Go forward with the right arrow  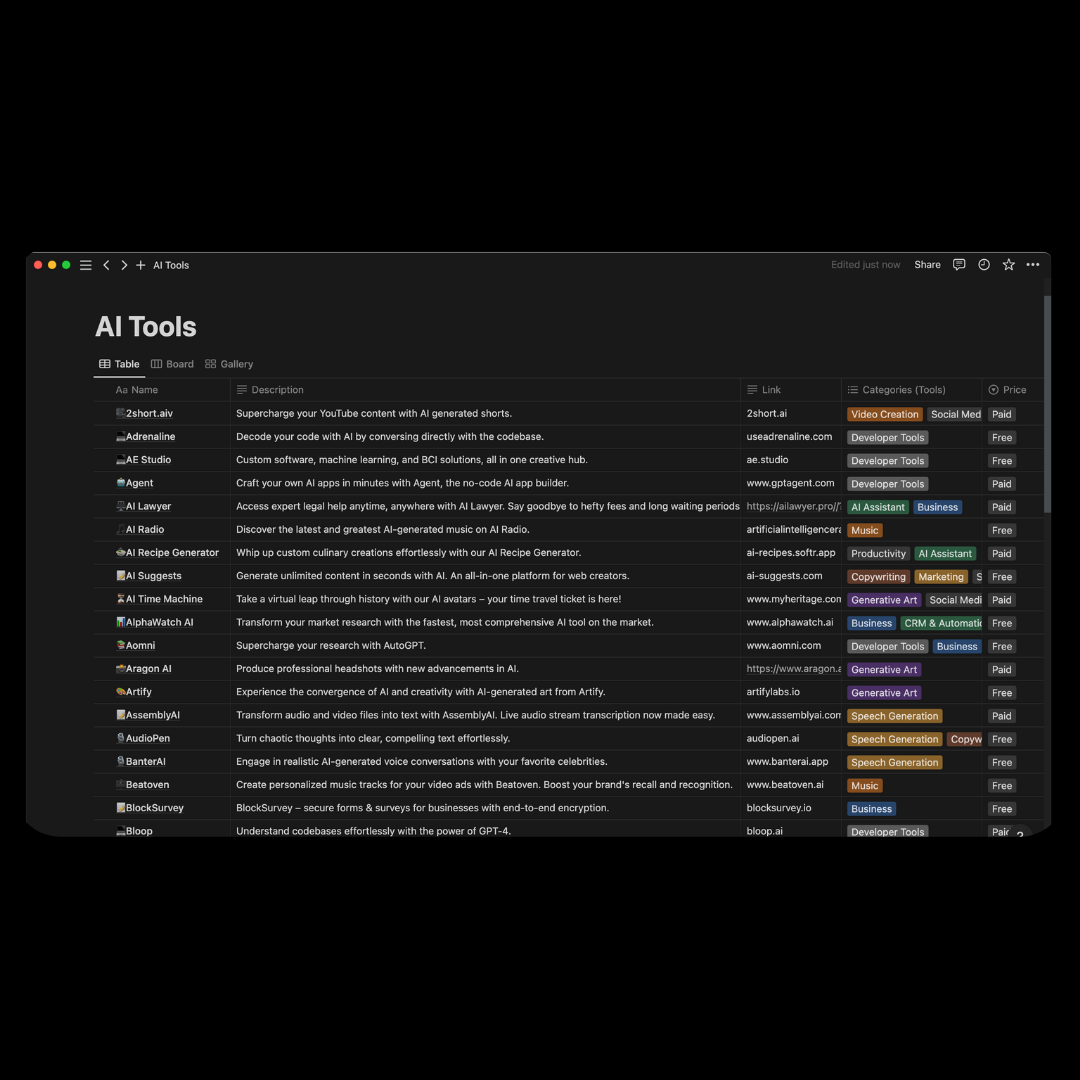124,265
